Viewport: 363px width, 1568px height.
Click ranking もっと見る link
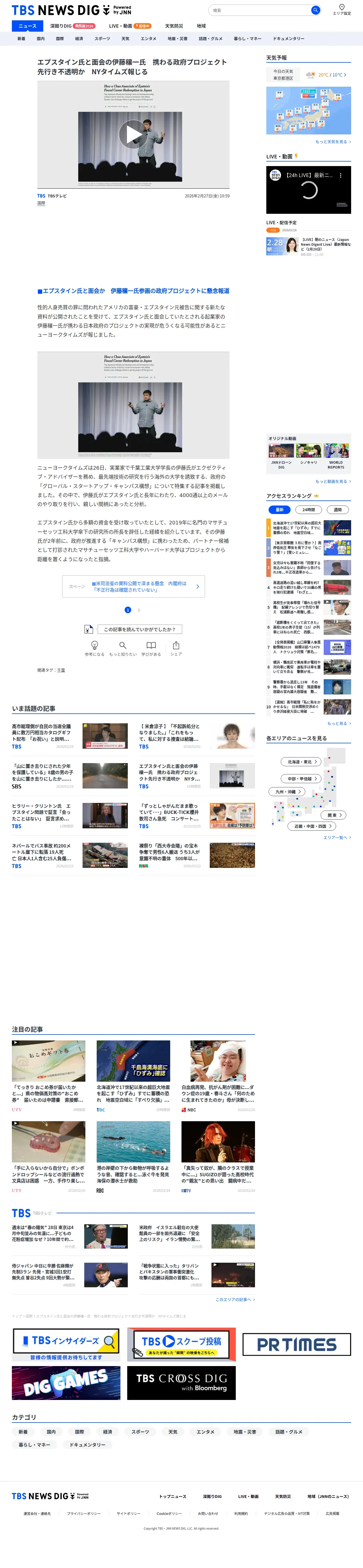tap(339, 724)
